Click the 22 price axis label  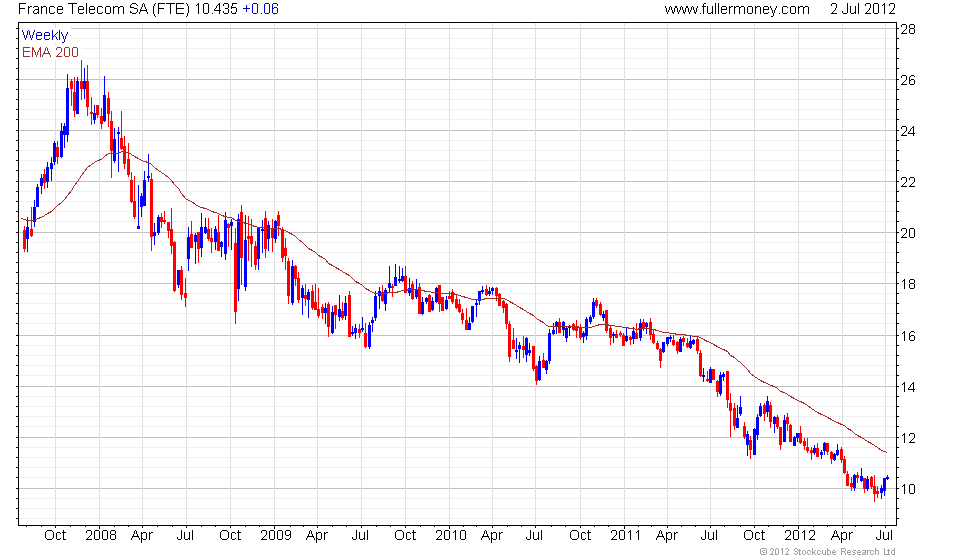pyautogui.click(x=908, y=182)
